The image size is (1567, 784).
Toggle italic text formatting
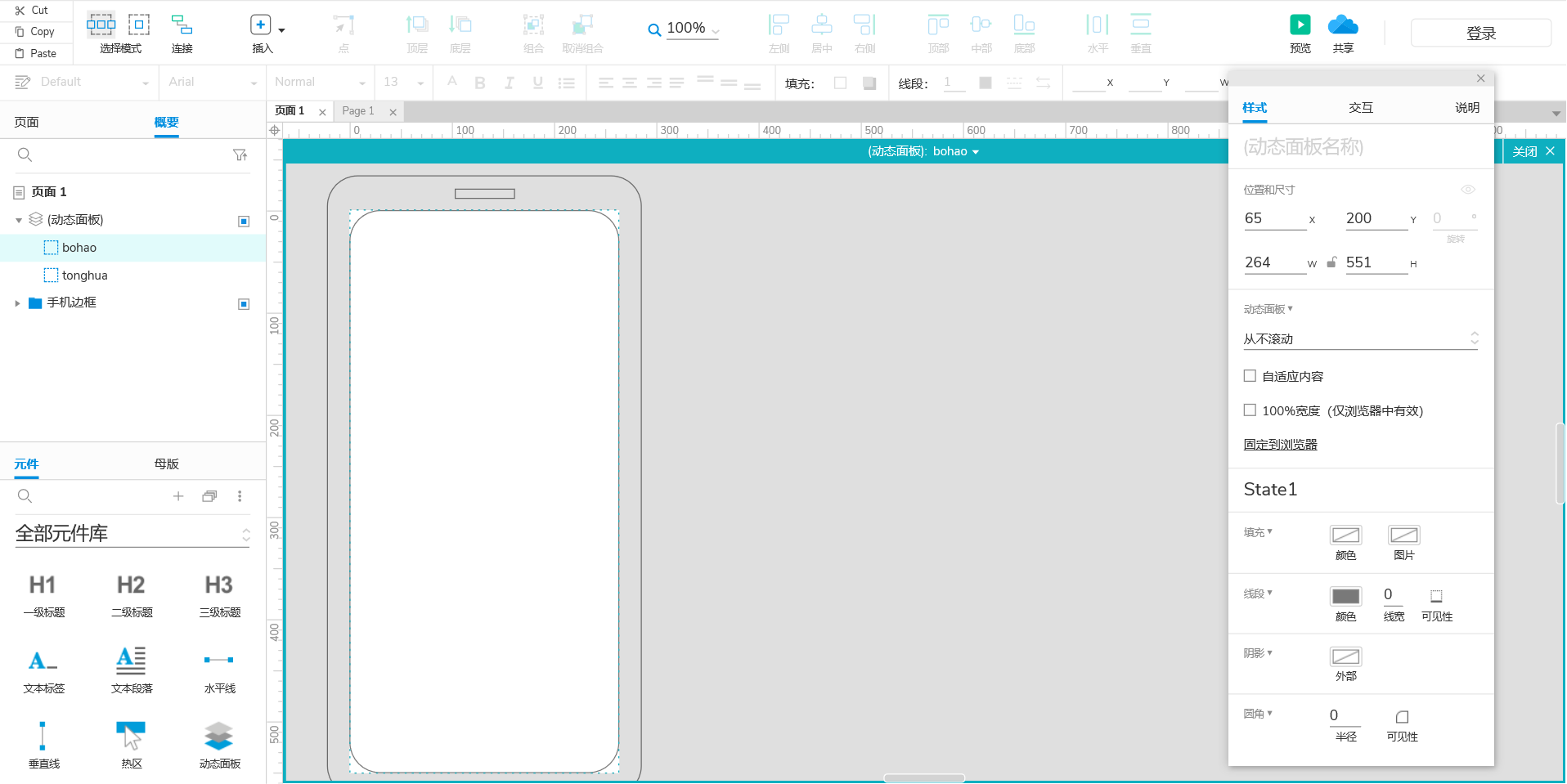(509, 83)
